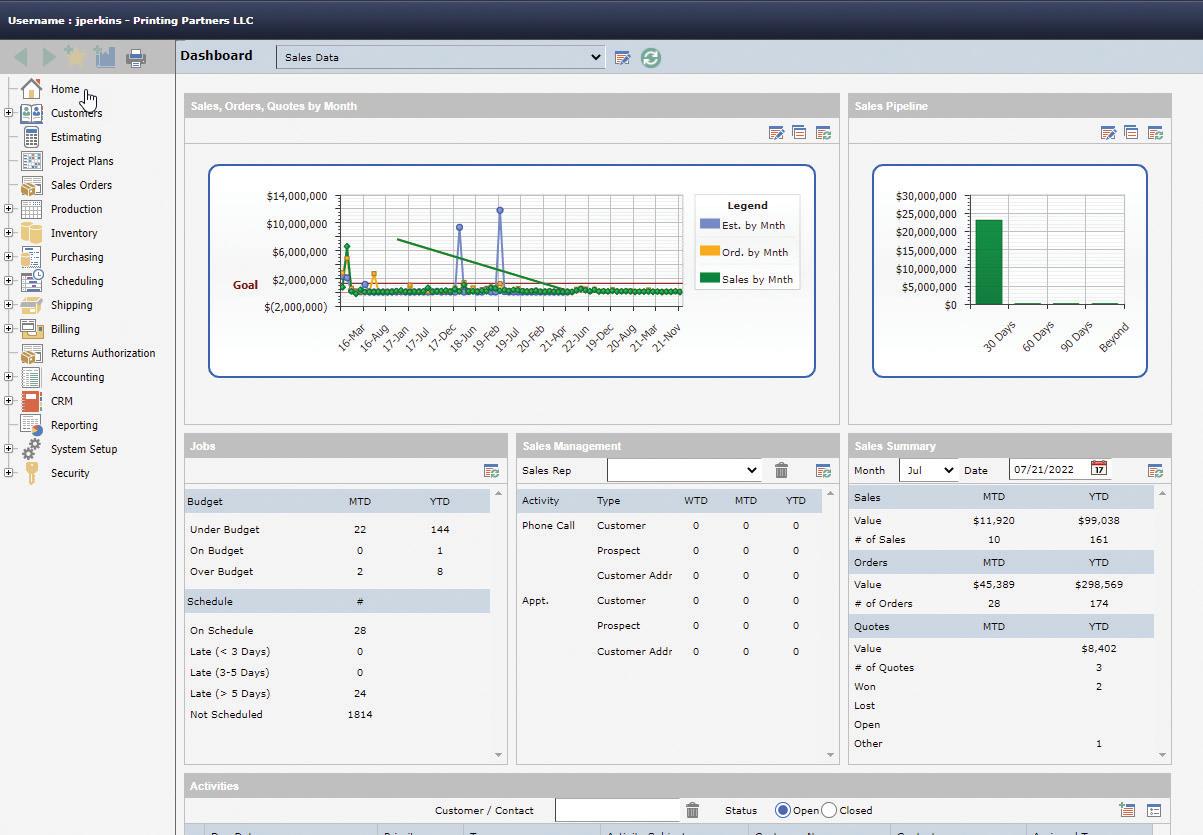
Task: Click the list icon in Sales Pipeline panel
Action: [x=1131, y=132]
